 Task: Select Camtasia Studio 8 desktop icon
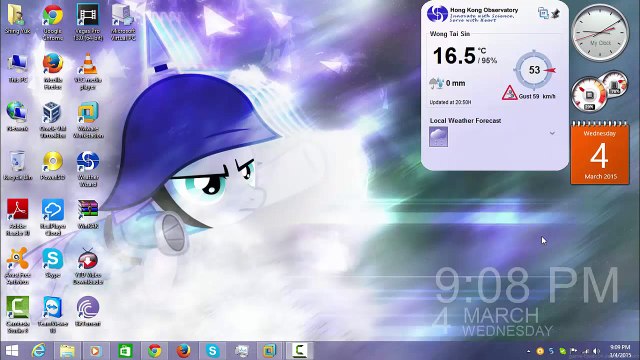(18, 315)
